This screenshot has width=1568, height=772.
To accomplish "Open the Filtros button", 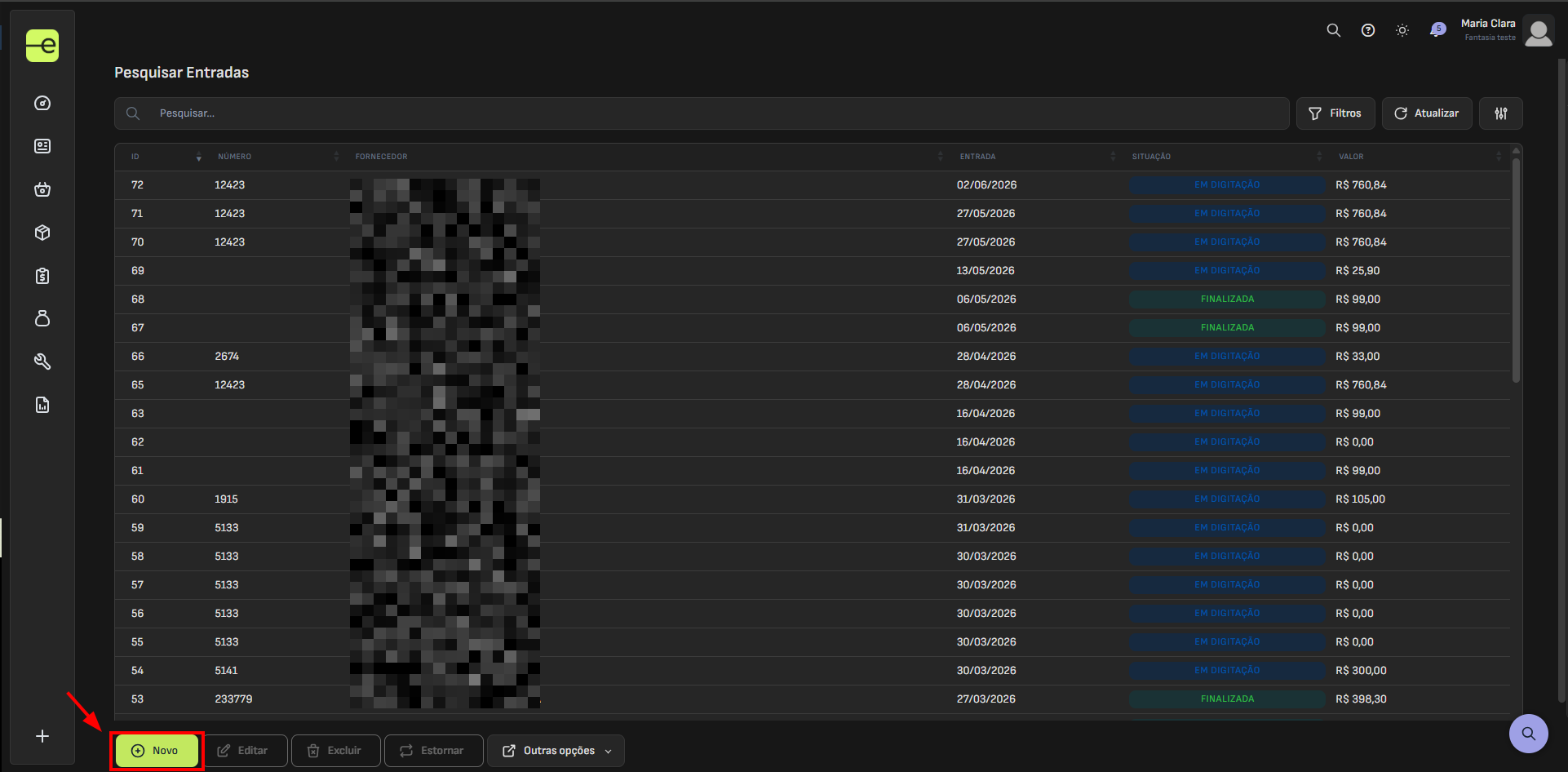I will 1335,113.
